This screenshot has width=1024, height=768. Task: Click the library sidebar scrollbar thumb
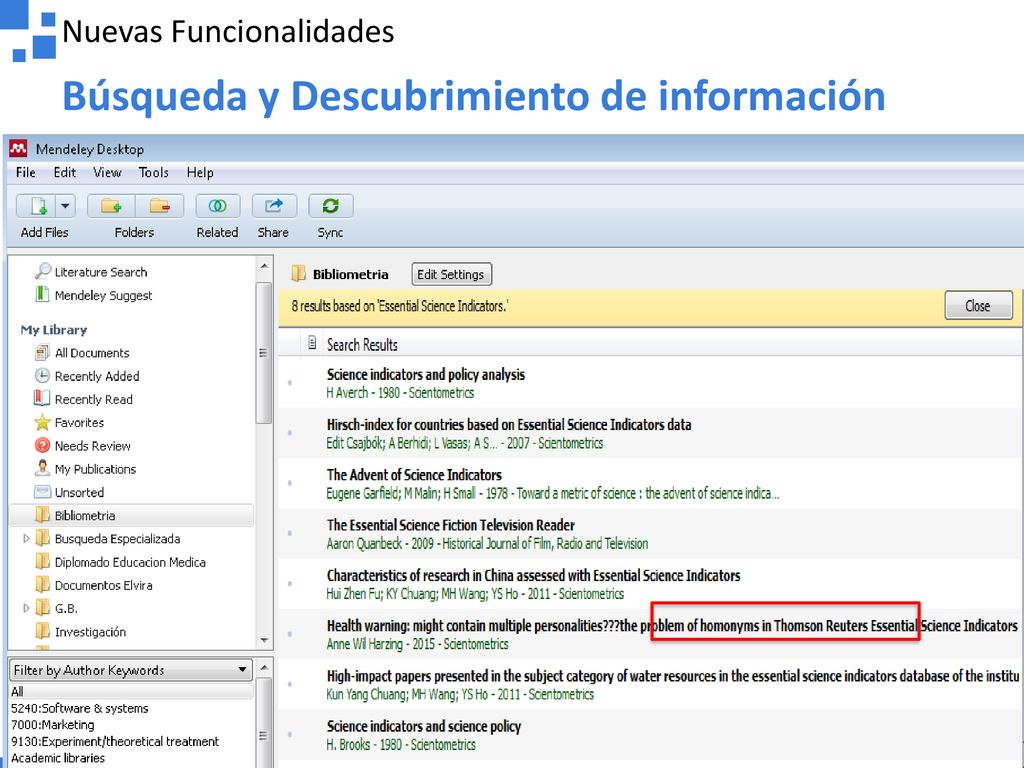[x=263, y=353]
